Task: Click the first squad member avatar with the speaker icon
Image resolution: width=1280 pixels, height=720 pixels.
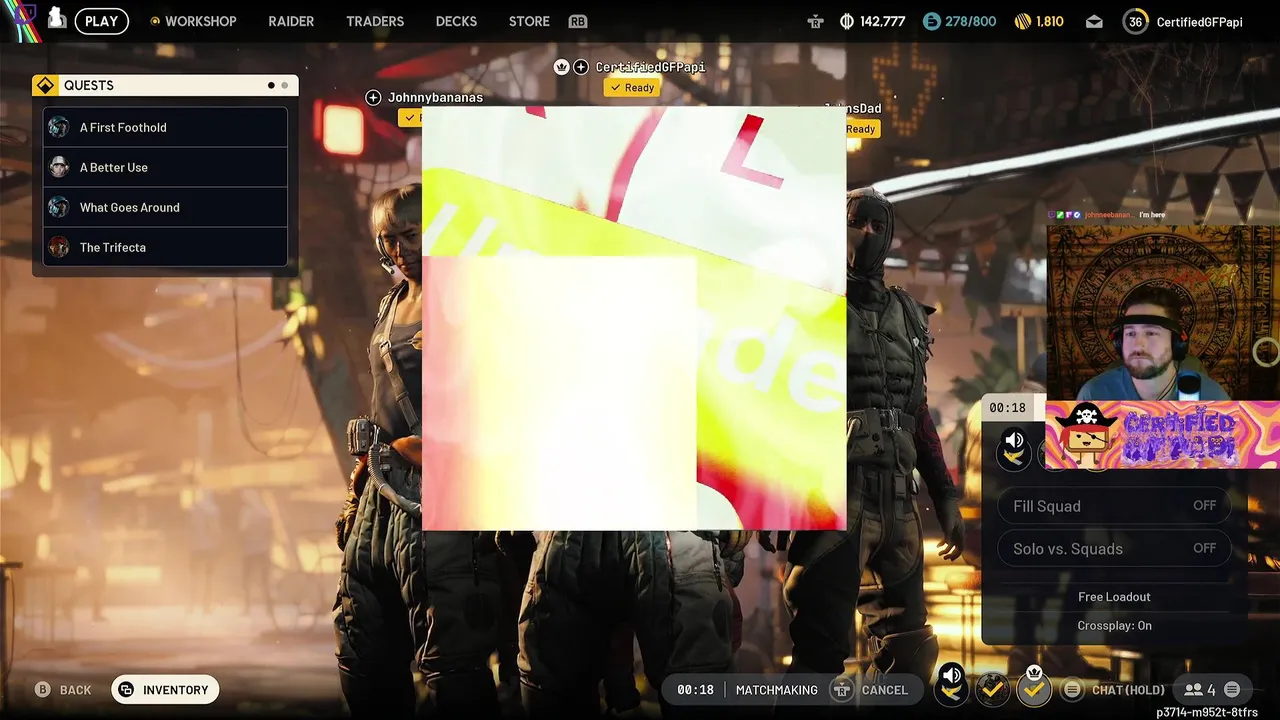Action: pyautogui.click(x=952, y=685)
